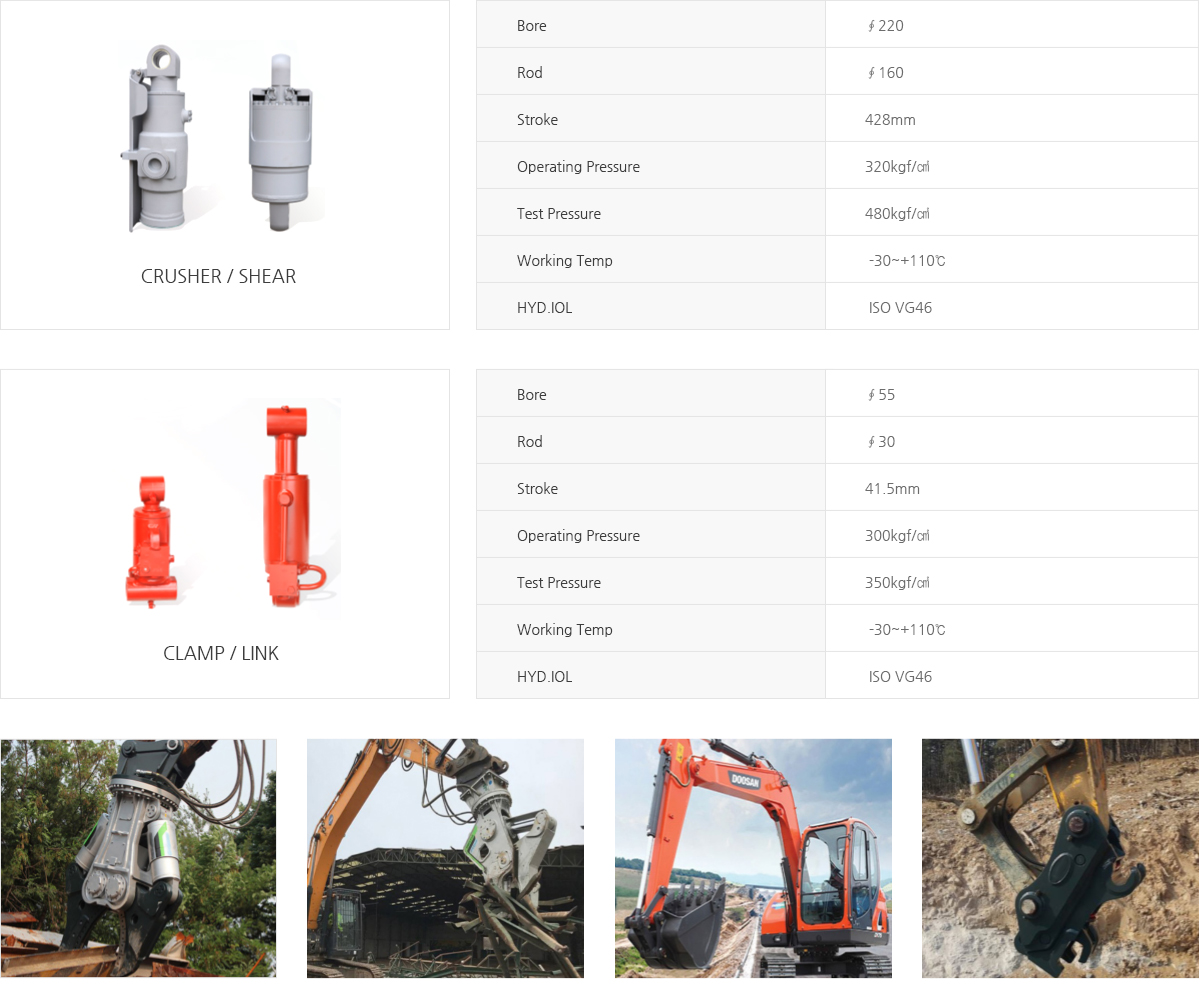Select 'HYD.IOL' in the Clamp / Link table
The height and width of the screenshot is (1000, 1200).
tap(545, 676)
